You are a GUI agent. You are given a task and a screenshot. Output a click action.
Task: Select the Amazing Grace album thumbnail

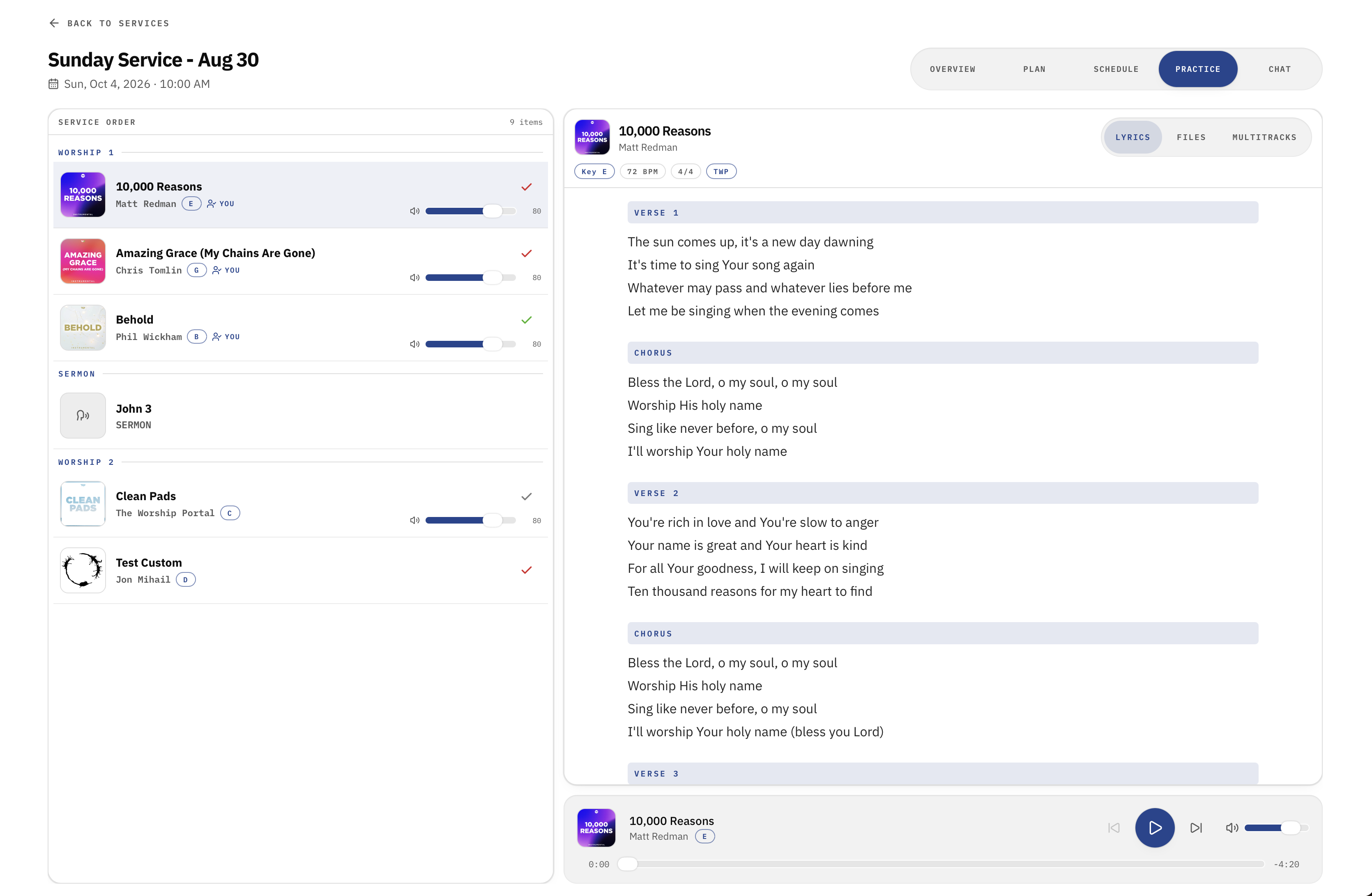83,261
